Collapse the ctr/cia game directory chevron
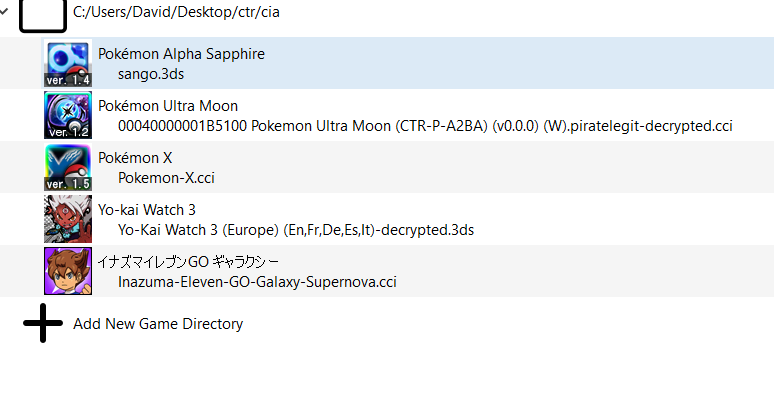Image resolution: width=774 pixels, height=398 pixels. [x=4, y=11]
